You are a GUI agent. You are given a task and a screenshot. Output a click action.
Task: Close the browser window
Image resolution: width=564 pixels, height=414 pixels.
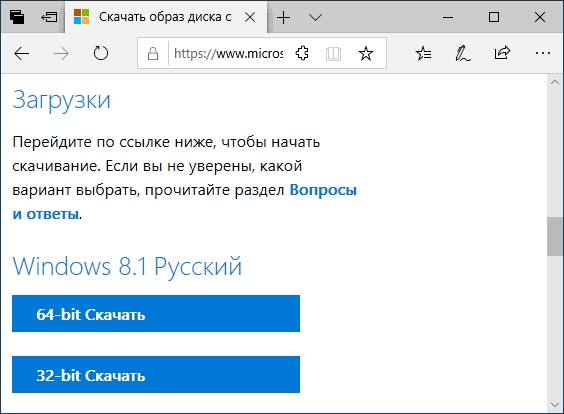(x=540, y=17)
